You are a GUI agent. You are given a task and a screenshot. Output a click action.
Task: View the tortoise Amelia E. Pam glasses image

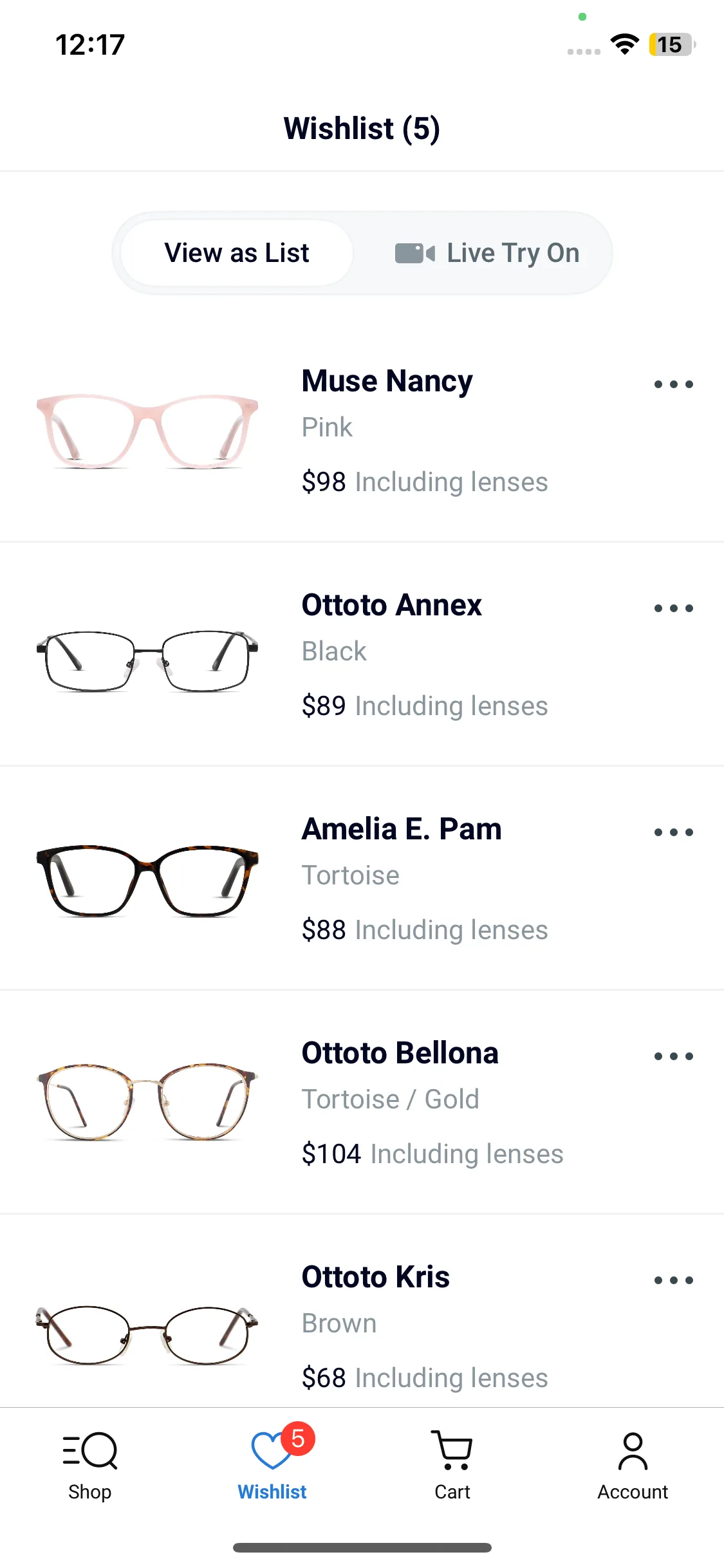click(147, 880)
